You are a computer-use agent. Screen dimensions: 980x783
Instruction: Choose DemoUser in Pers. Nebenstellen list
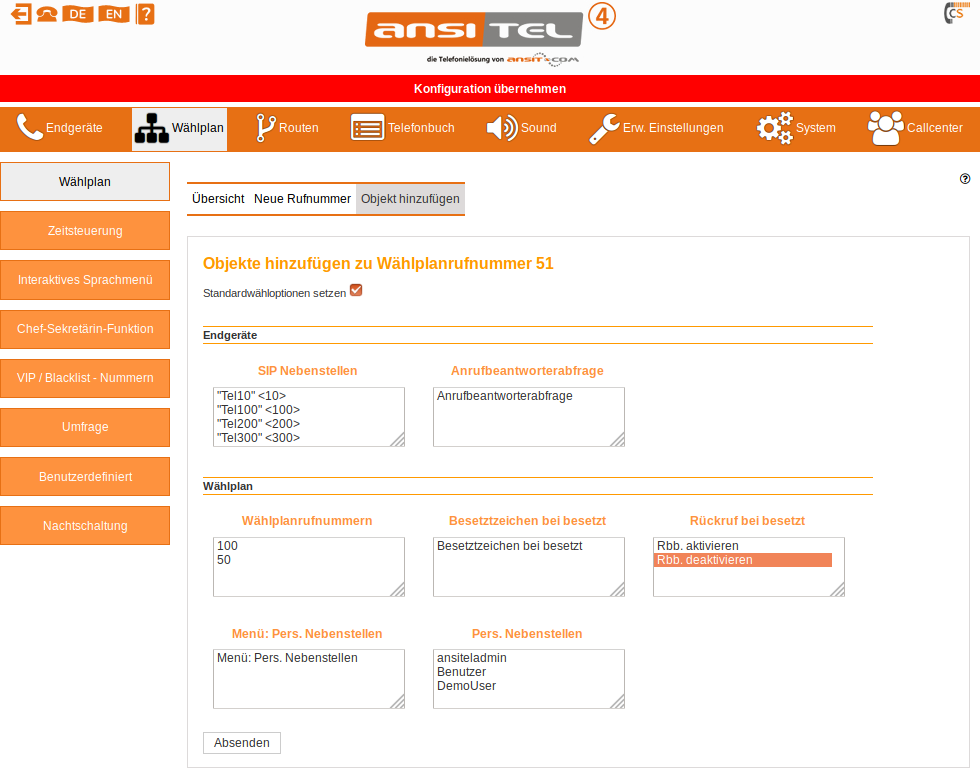466,686
